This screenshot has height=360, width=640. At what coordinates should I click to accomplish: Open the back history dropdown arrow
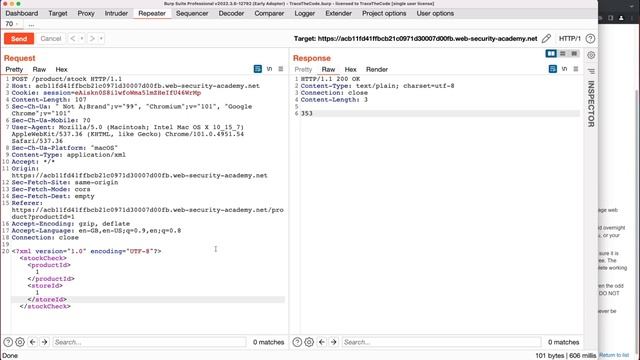point(82,38)
